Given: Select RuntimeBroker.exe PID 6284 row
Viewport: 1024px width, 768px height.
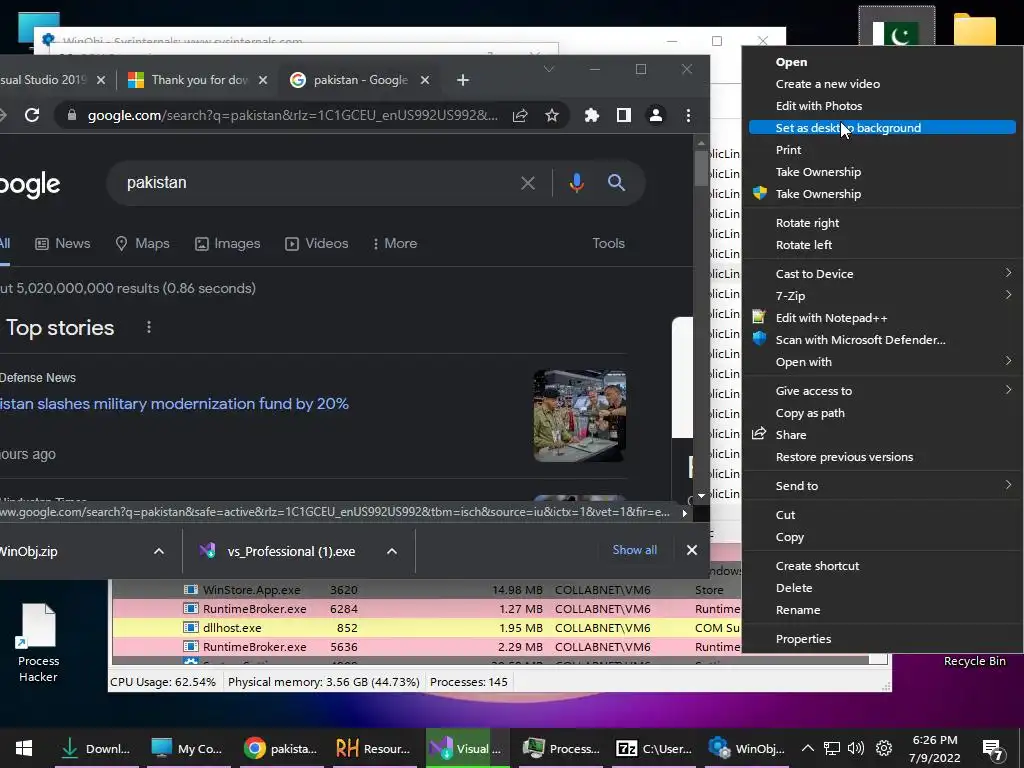Looking at the screenshot, I should (426, 609).
